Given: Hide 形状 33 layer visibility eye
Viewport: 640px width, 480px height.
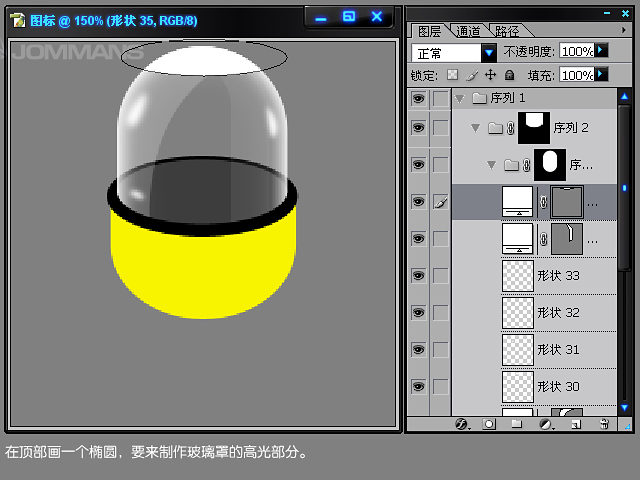Looking at the screenshot, I should [418, 276].
